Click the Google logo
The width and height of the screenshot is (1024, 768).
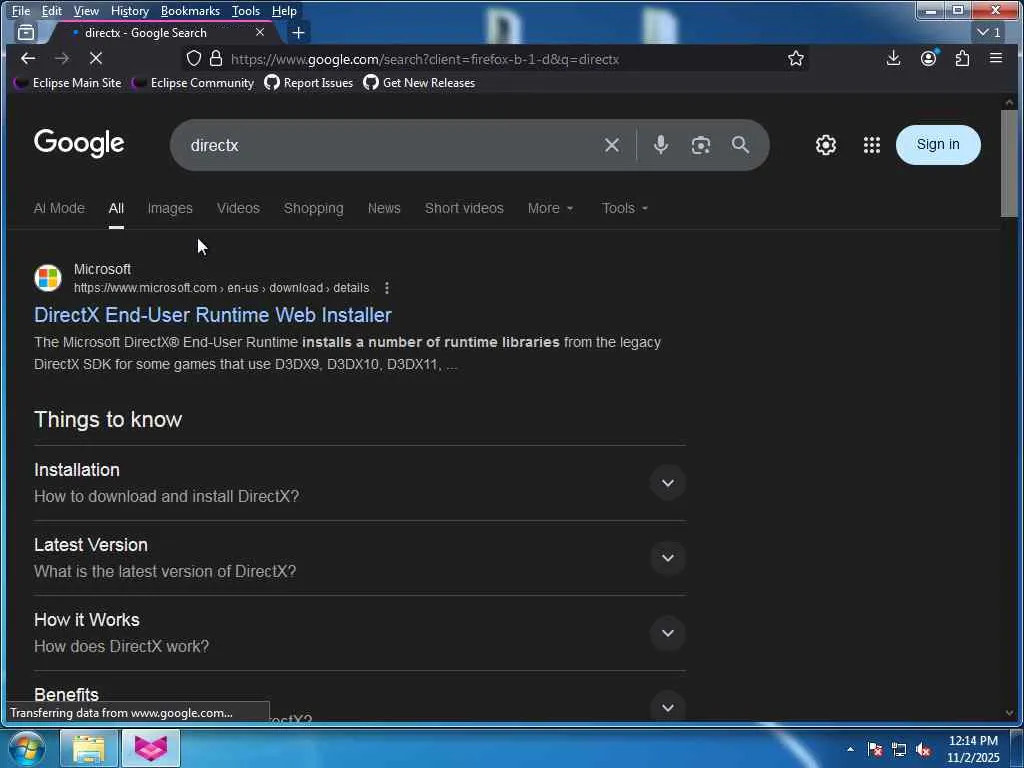[79, 143]
